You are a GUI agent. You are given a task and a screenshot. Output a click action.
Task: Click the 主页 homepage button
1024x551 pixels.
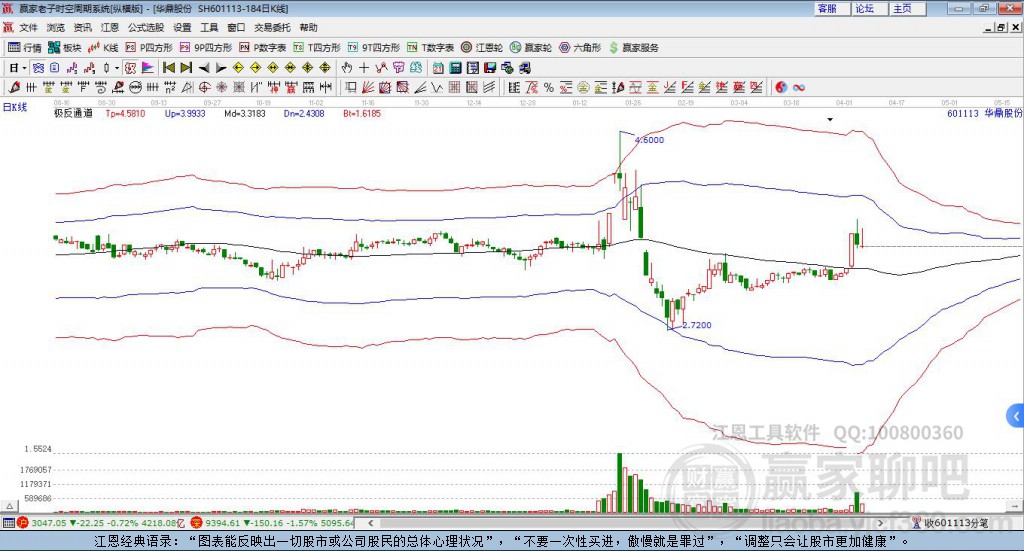pos(907,8)
